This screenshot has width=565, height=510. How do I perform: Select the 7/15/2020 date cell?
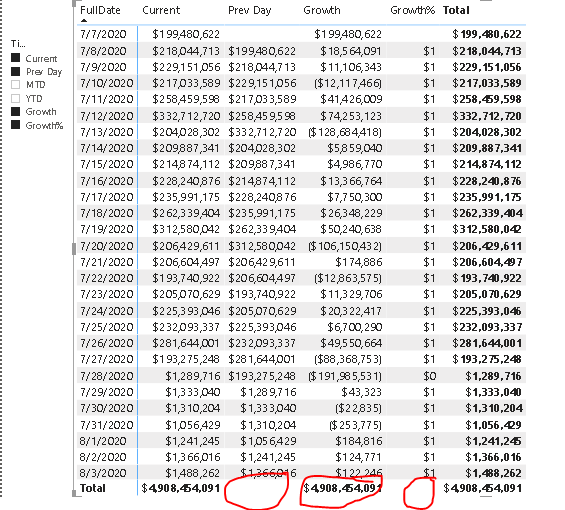[x=107, y=164]
